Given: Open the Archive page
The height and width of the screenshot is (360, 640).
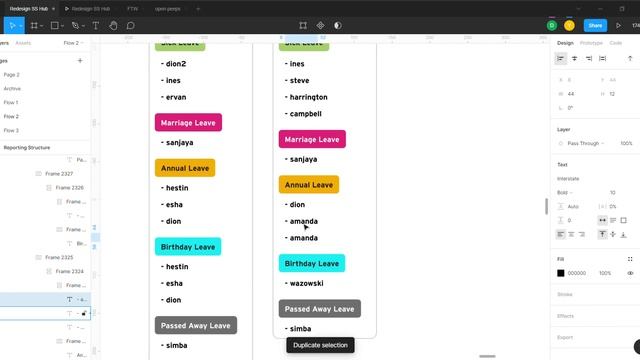Looking at the screenshot, I should pyautogui.click(x=12, y=89).
